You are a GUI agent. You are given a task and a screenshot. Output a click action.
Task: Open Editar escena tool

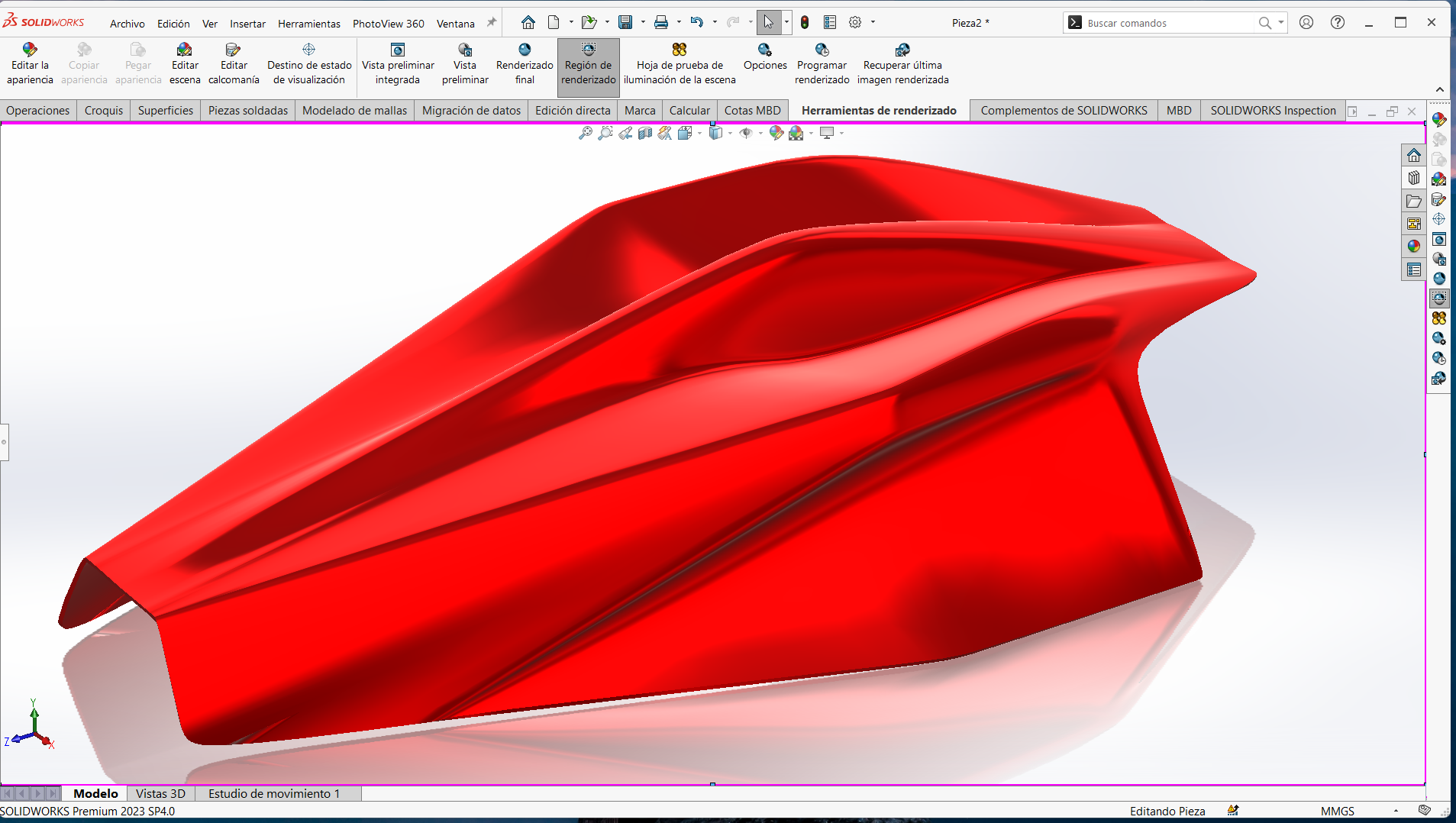click(185, 64)
